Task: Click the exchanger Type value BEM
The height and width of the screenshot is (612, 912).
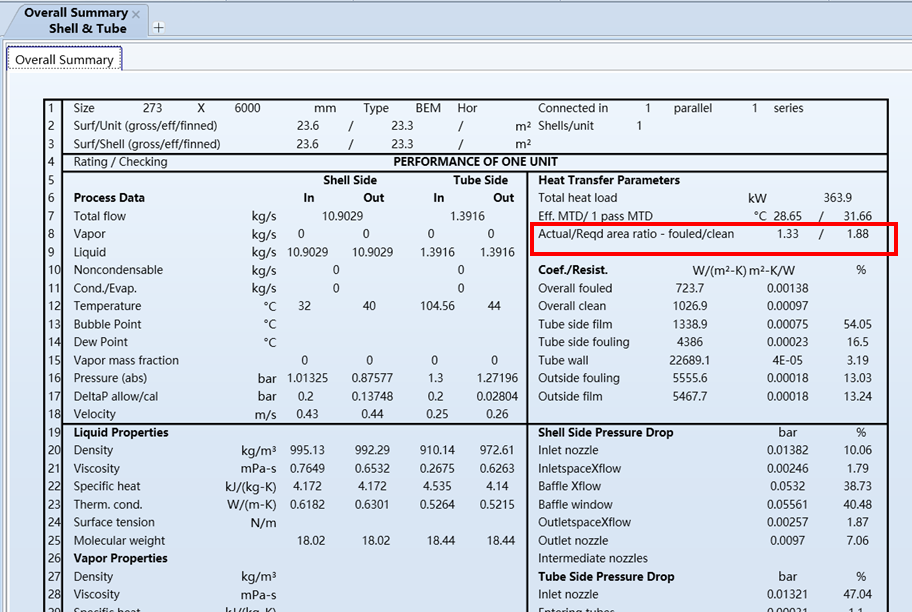Action: point(428,108)
